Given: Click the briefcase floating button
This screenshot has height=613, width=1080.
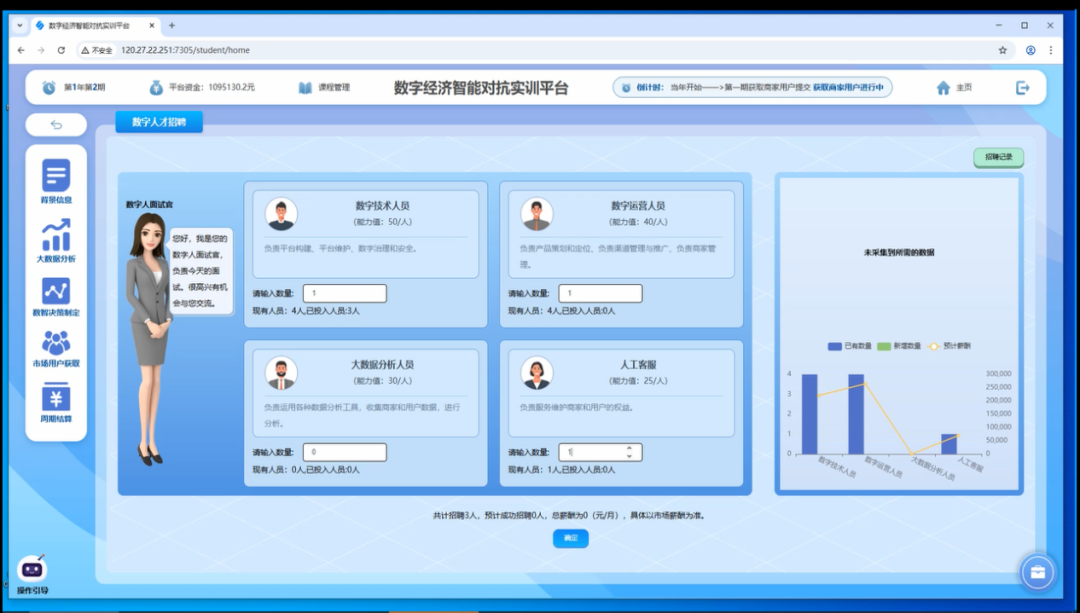Looking at the screenshot, I should coord(1038,572).
